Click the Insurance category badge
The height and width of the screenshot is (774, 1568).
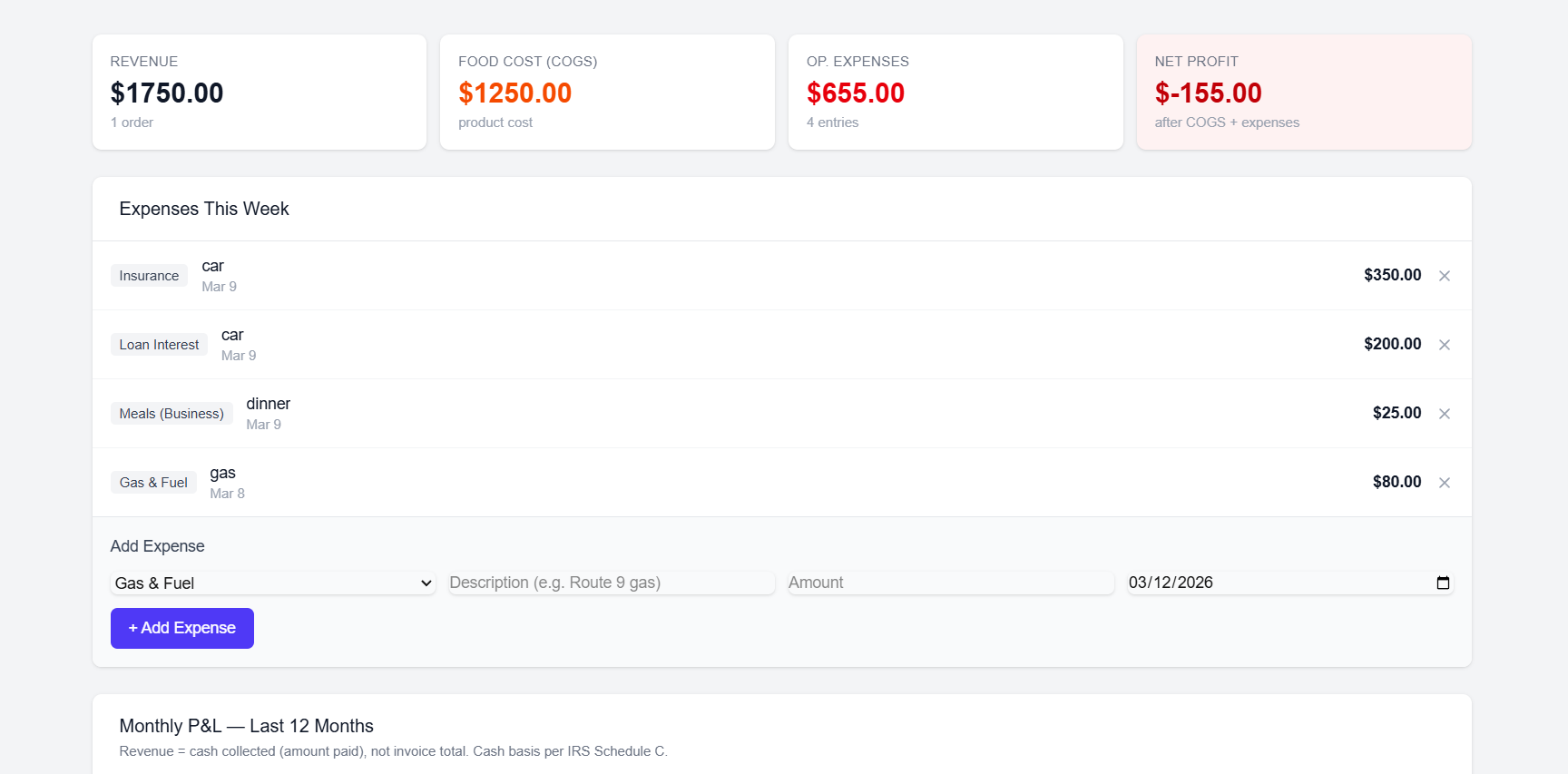[149, 275]
